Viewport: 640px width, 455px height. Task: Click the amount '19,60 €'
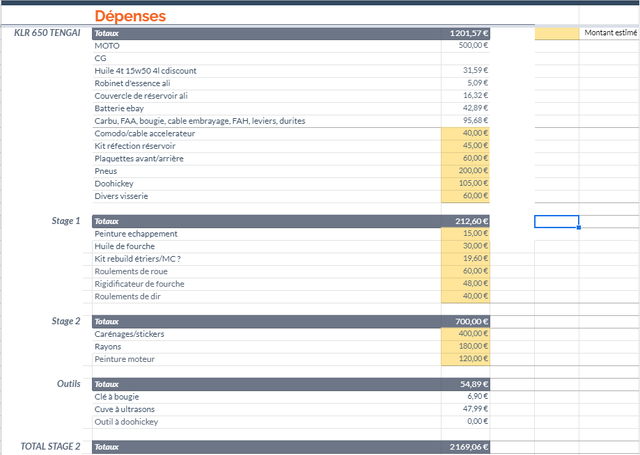[465, 258]
